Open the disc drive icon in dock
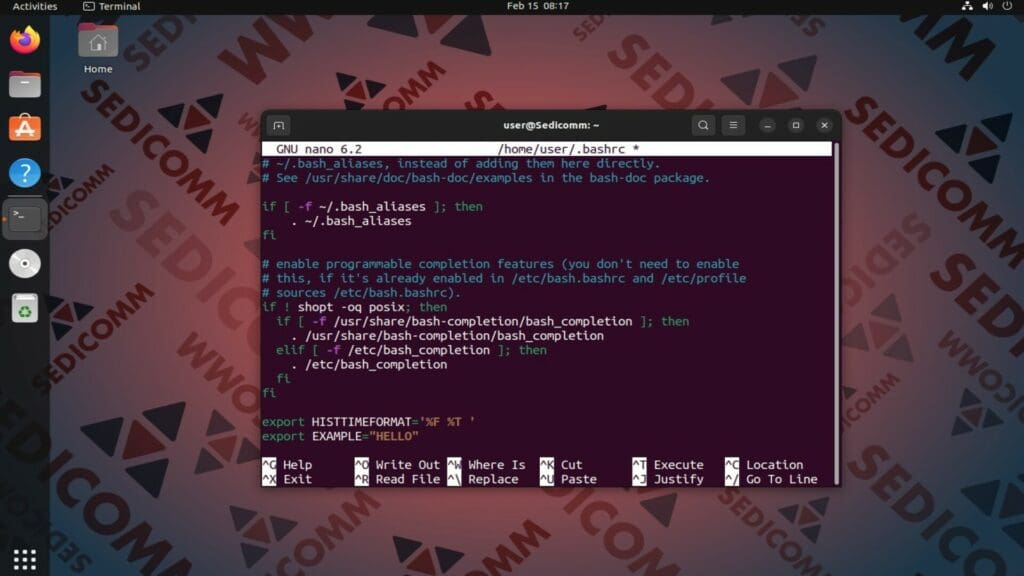The image size is (1024, 576). 25,263
